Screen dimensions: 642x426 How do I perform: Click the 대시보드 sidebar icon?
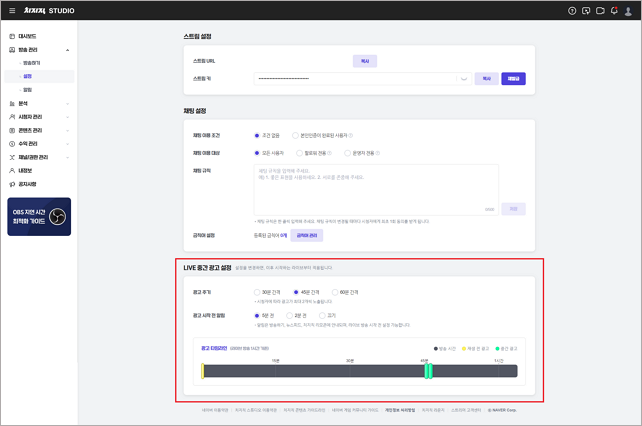pos(11,35)
